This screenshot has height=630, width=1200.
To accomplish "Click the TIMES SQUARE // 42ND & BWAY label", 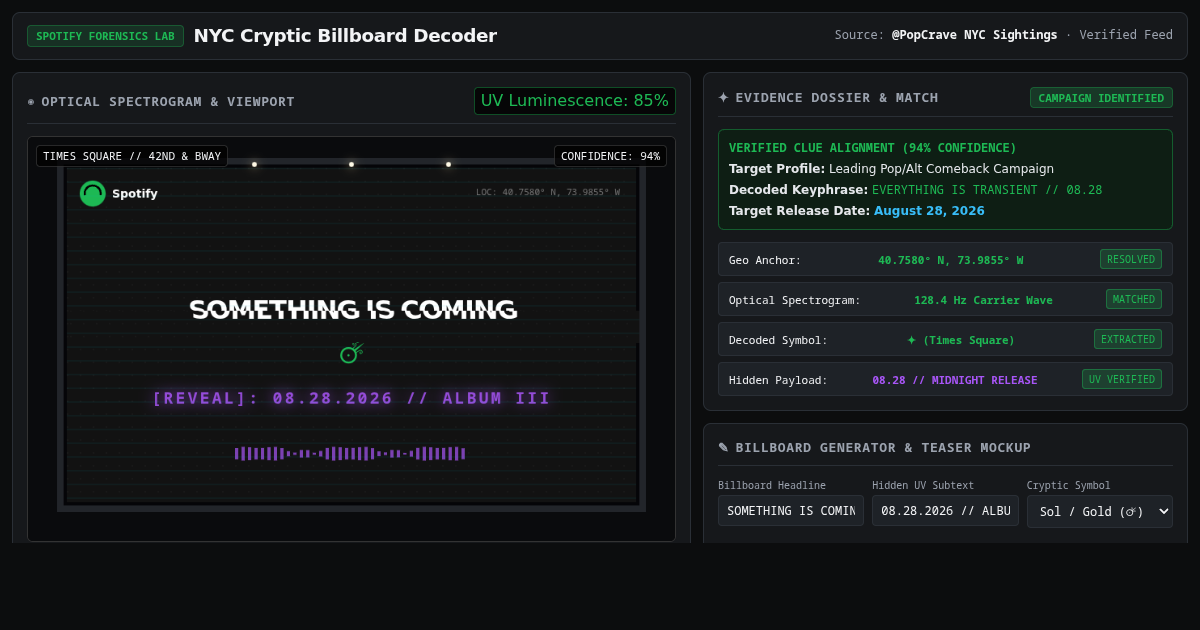I will tap(132, 156).
